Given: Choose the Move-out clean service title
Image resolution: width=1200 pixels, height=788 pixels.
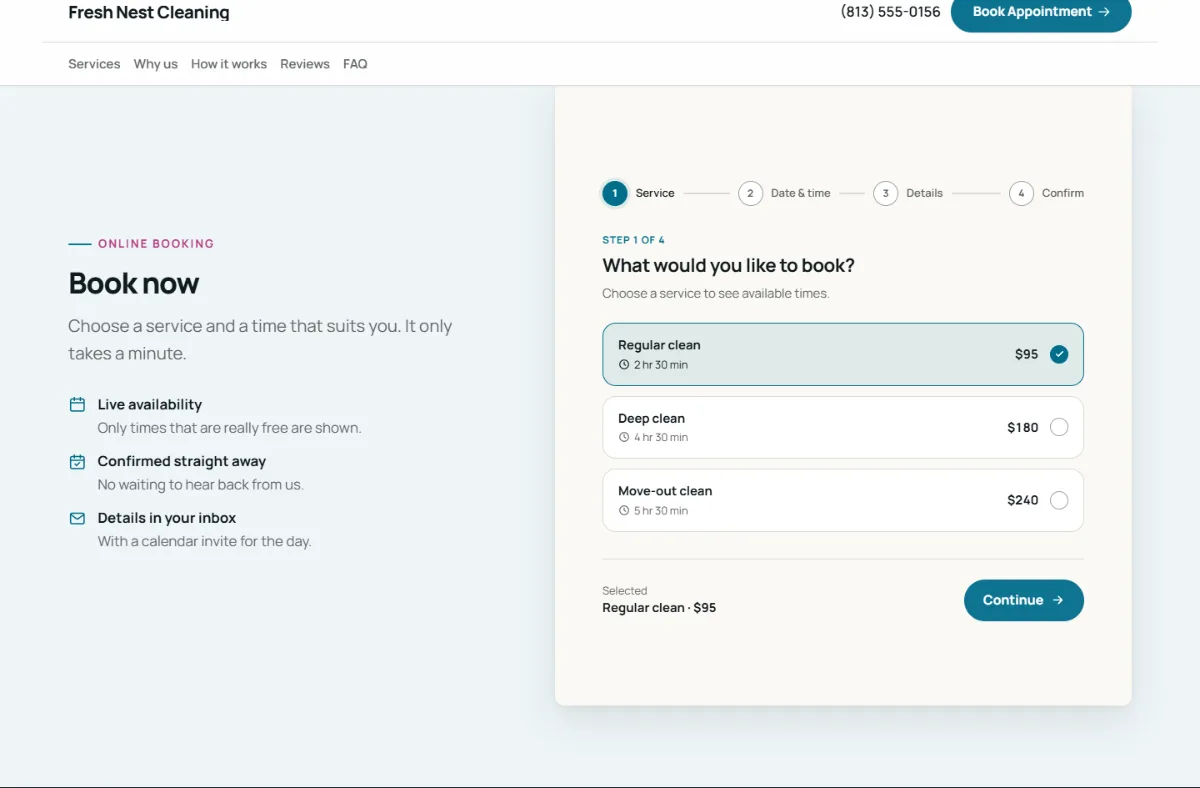Looking at the screenshot, I should coord(665,491).
